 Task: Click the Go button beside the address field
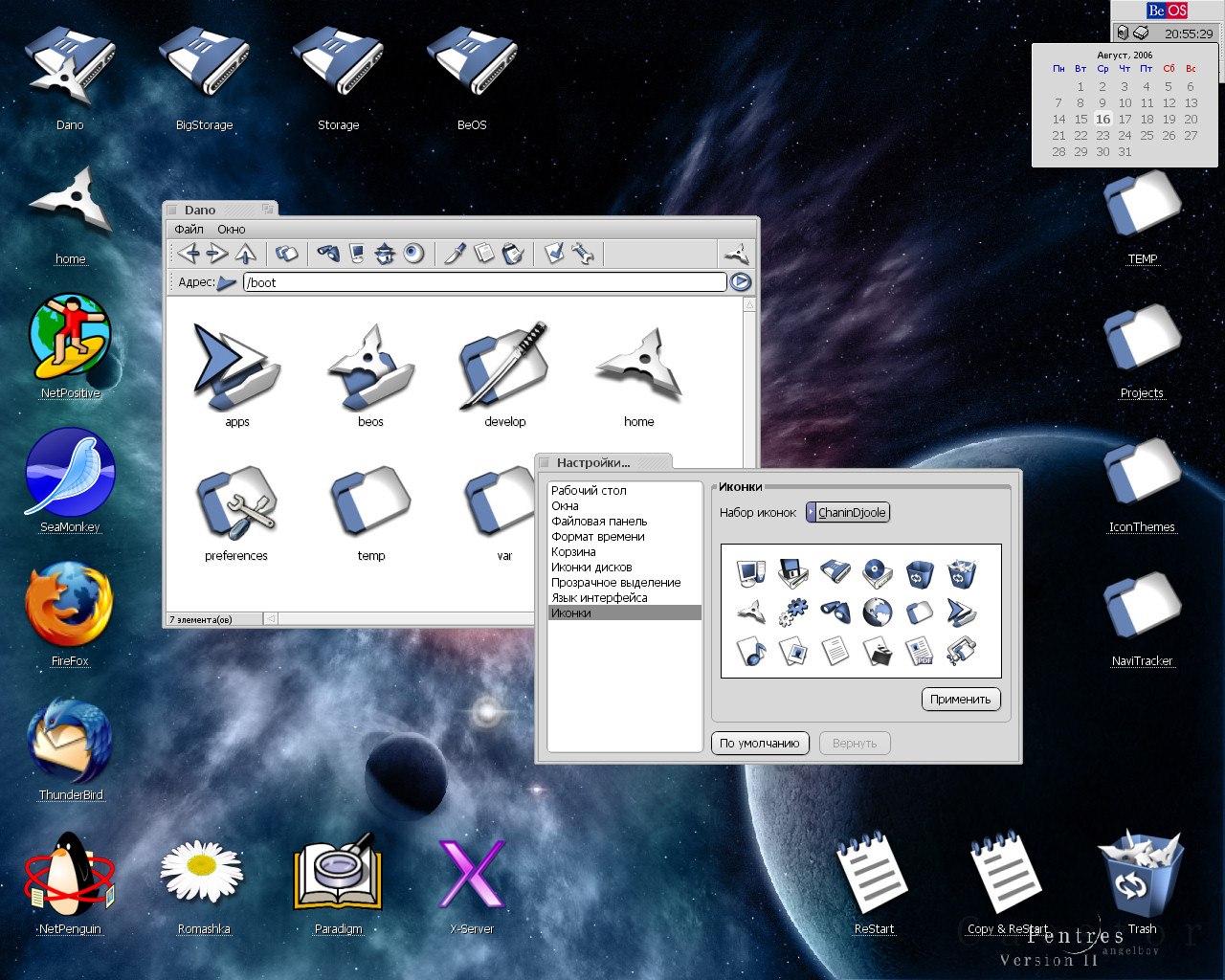click(741, 282)
